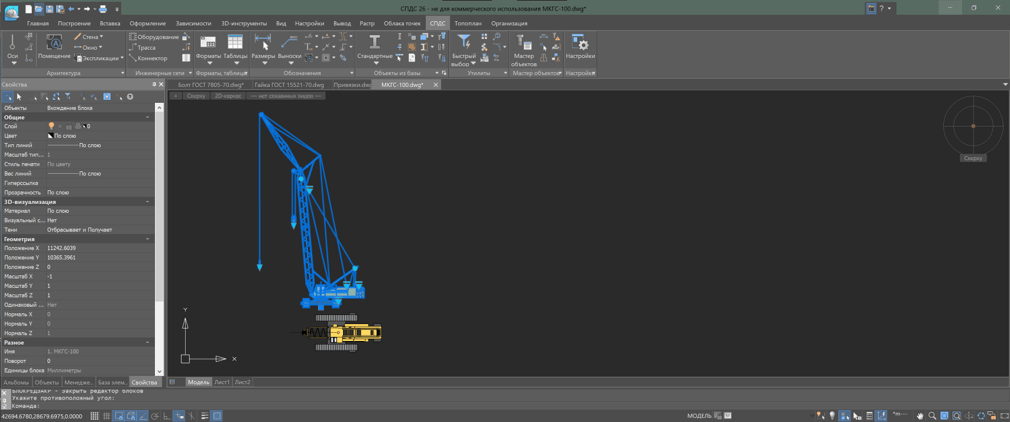Launch the Мастер объектов wizard
The width and height of the screenshot is (1010, 422).
point(524,50)
